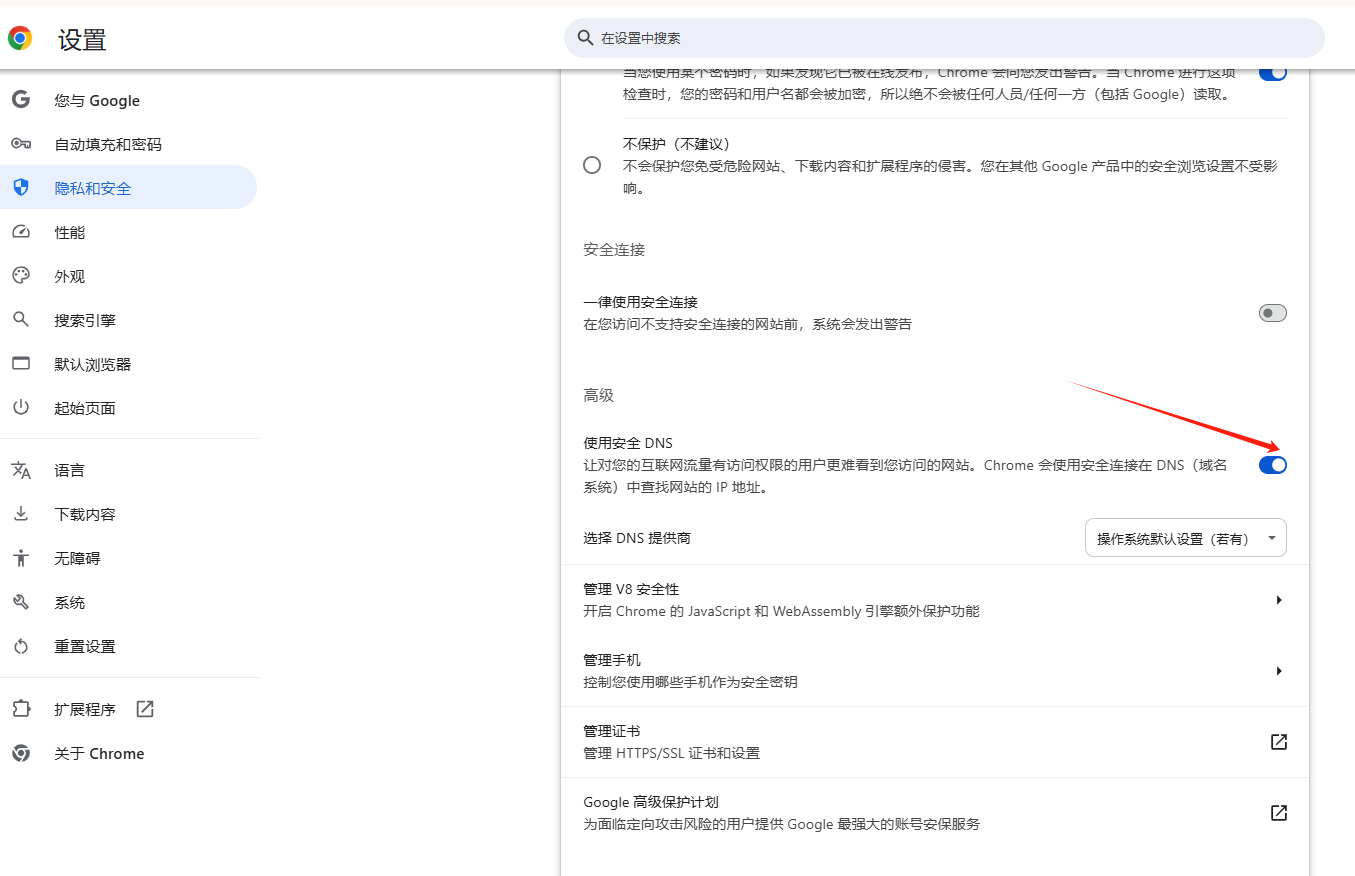Viewport: 1355px width, 876px height.
Task: Click the wrench icon for 系统
Action: [21, 602]
